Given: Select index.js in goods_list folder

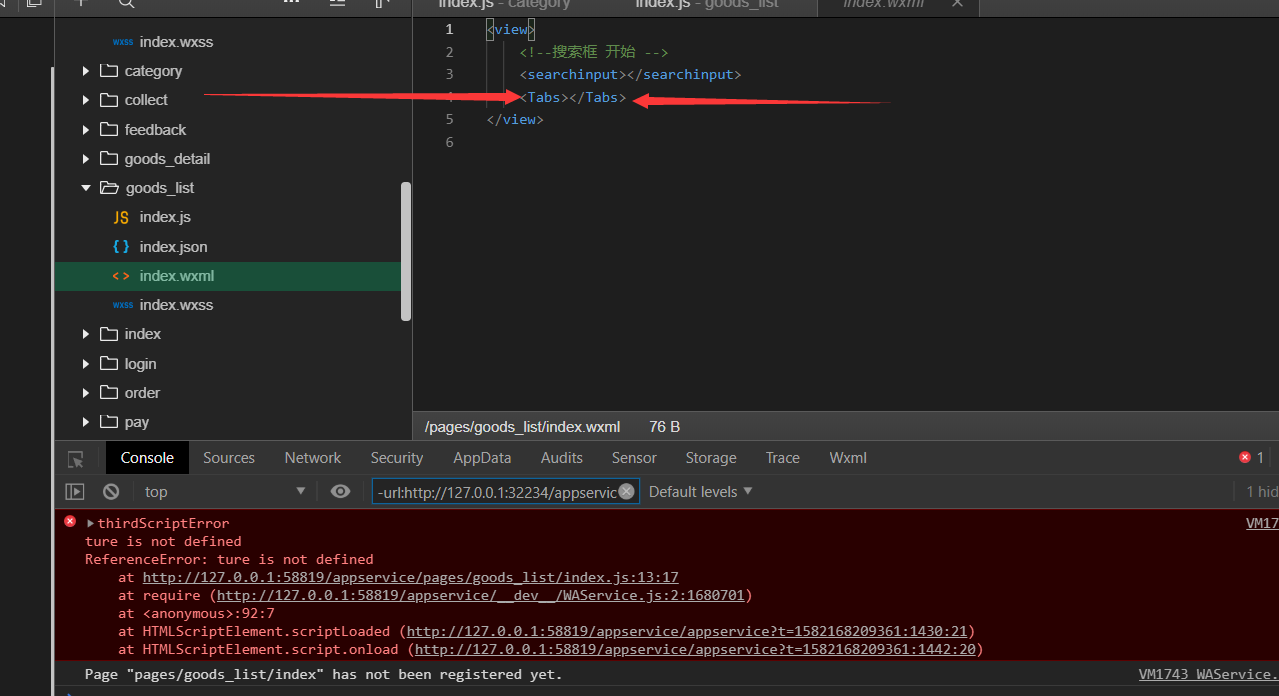Looking at the screenshot, I should 165,217.
